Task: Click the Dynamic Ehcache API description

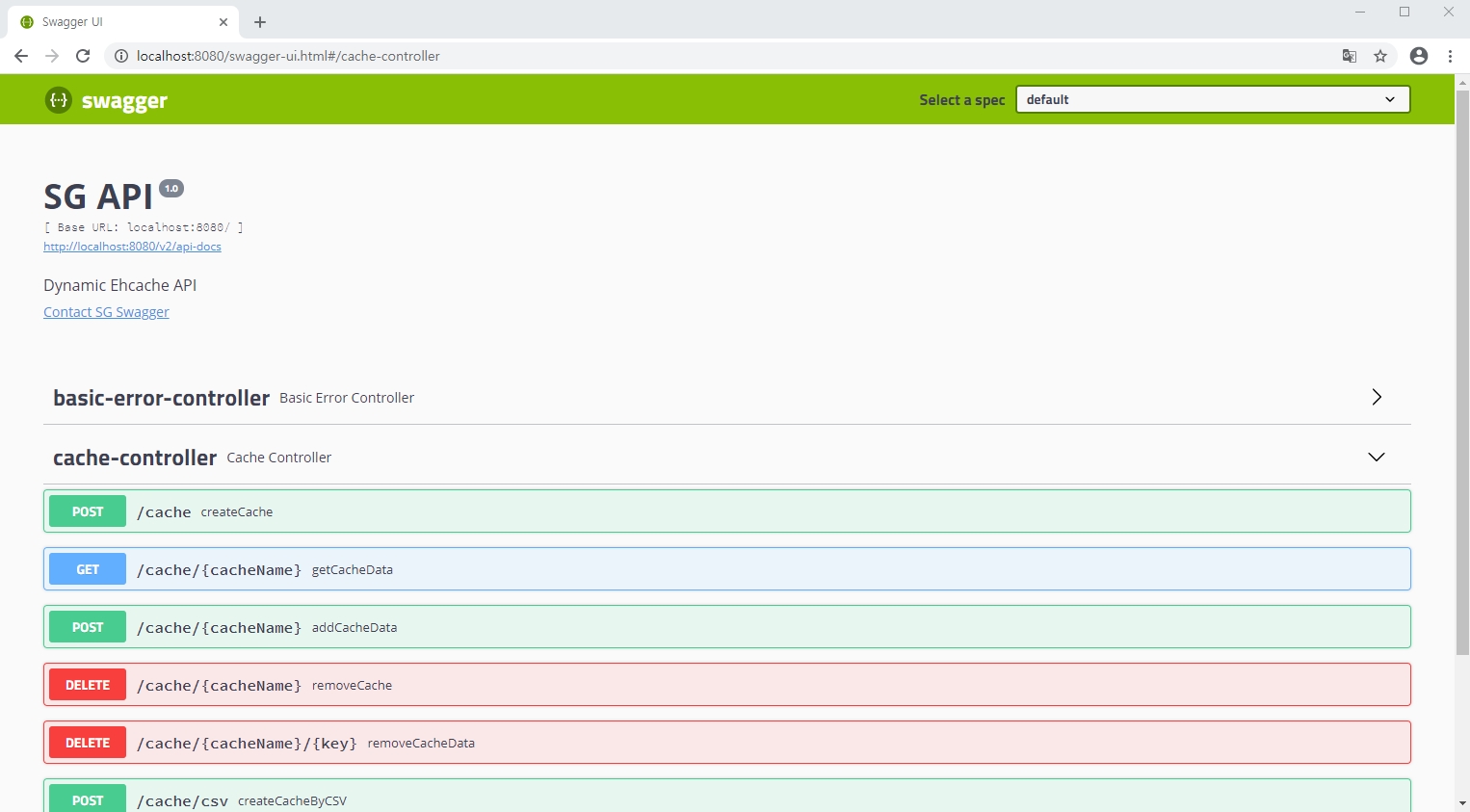Action: coord(119,285)
